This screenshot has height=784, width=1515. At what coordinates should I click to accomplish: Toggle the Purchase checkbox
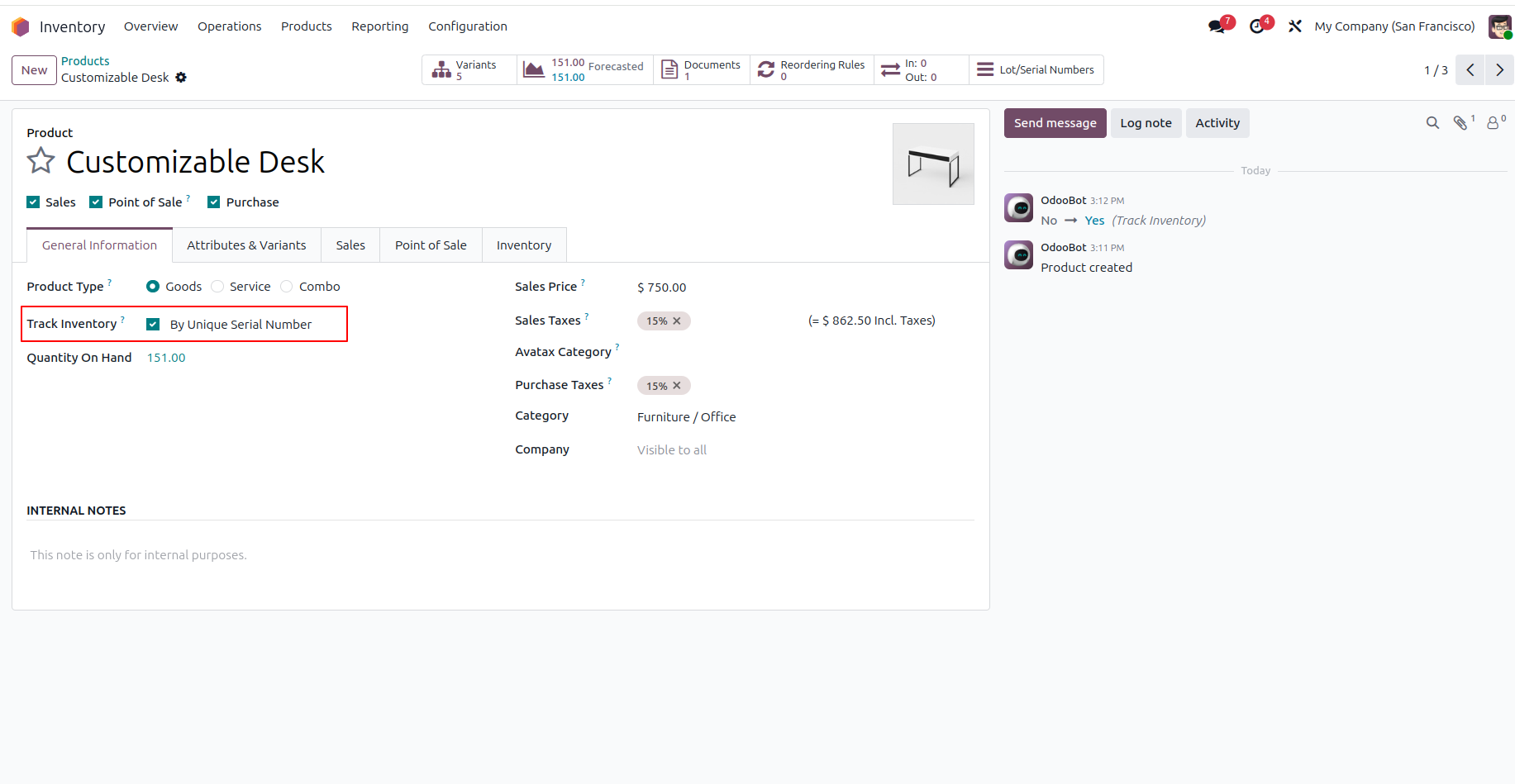214,202
